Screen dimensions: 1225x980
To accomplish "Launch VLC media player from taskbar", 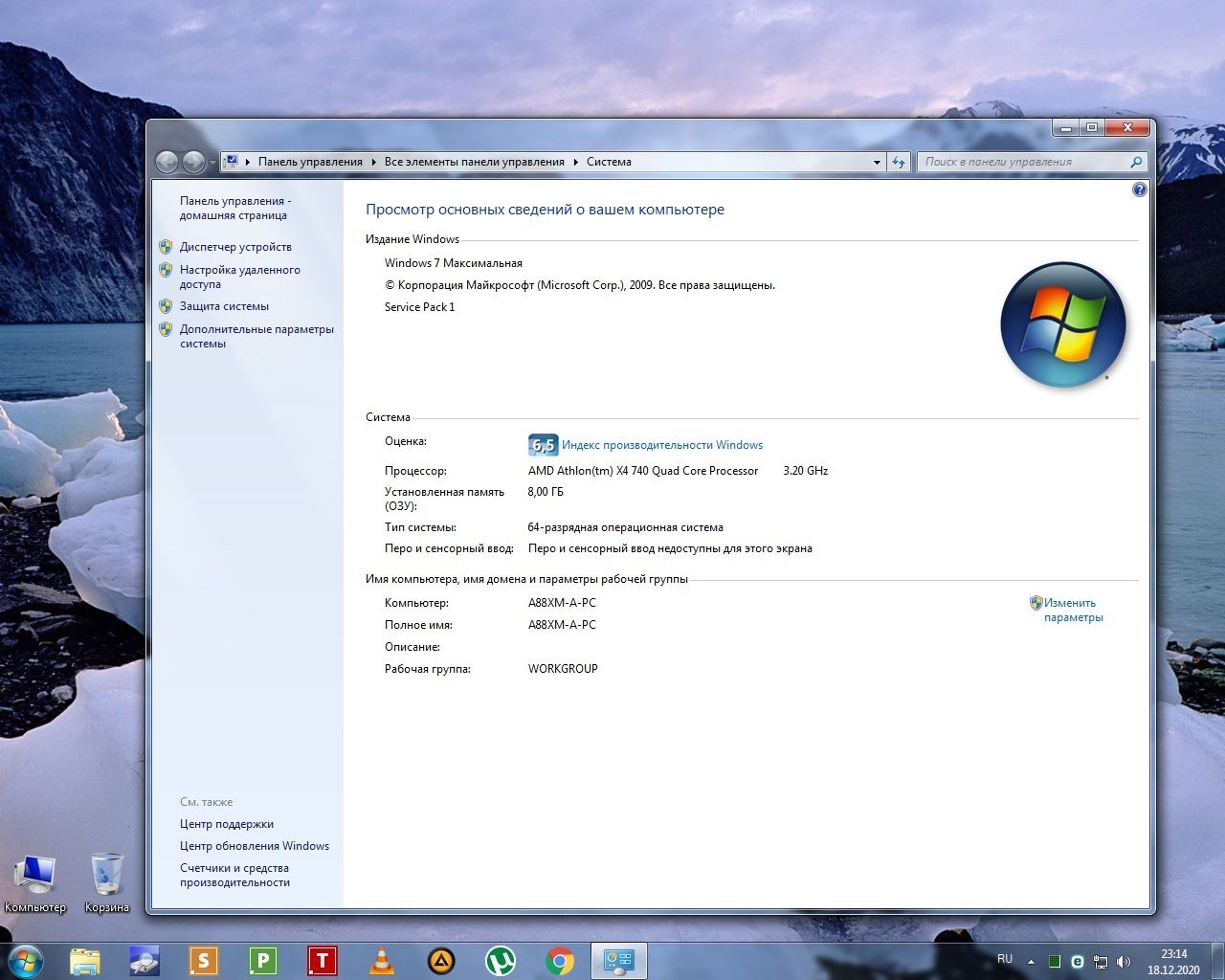I will pos(382,961).
